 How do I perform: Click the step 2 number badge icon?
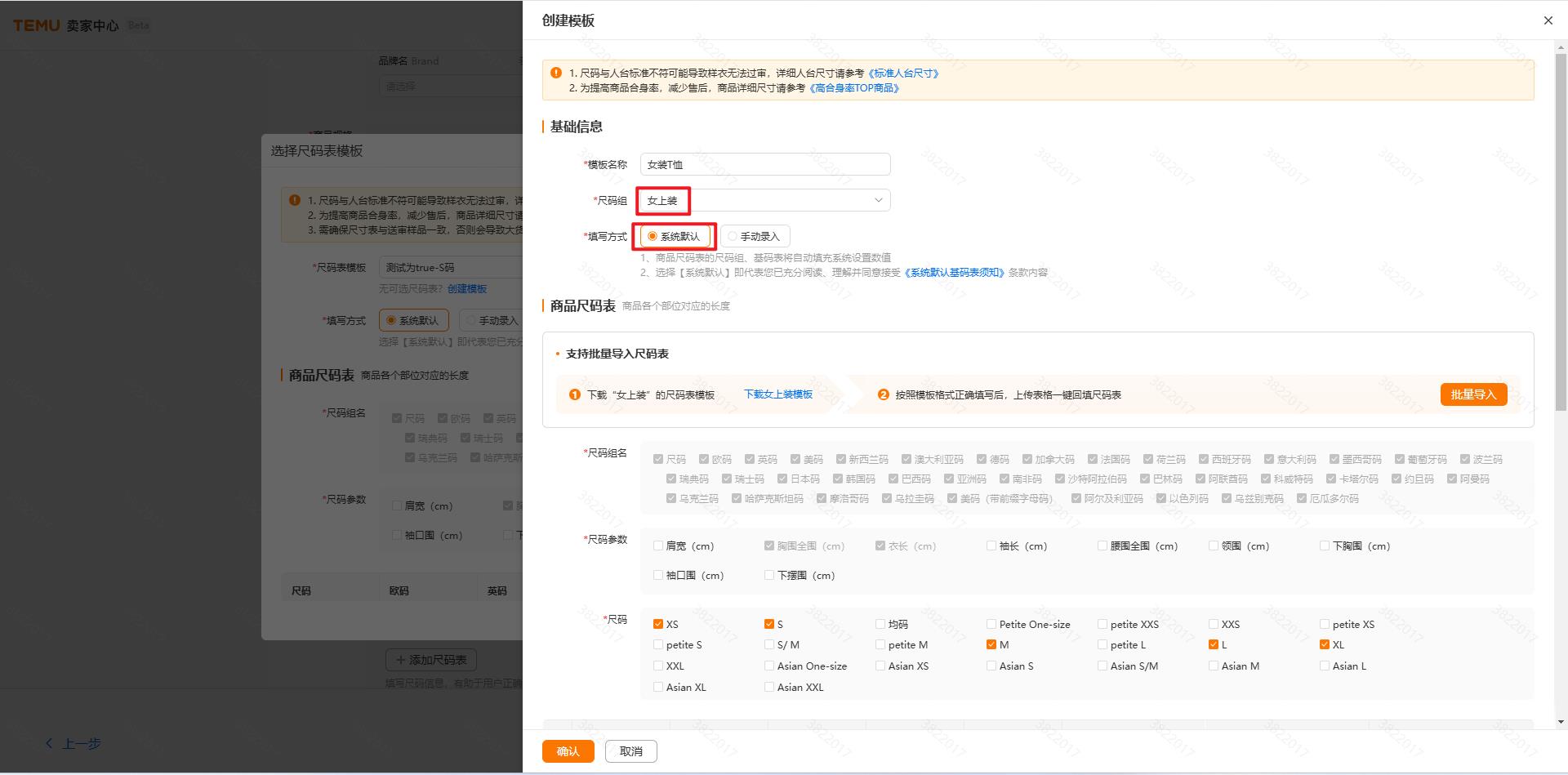point(883,394)
